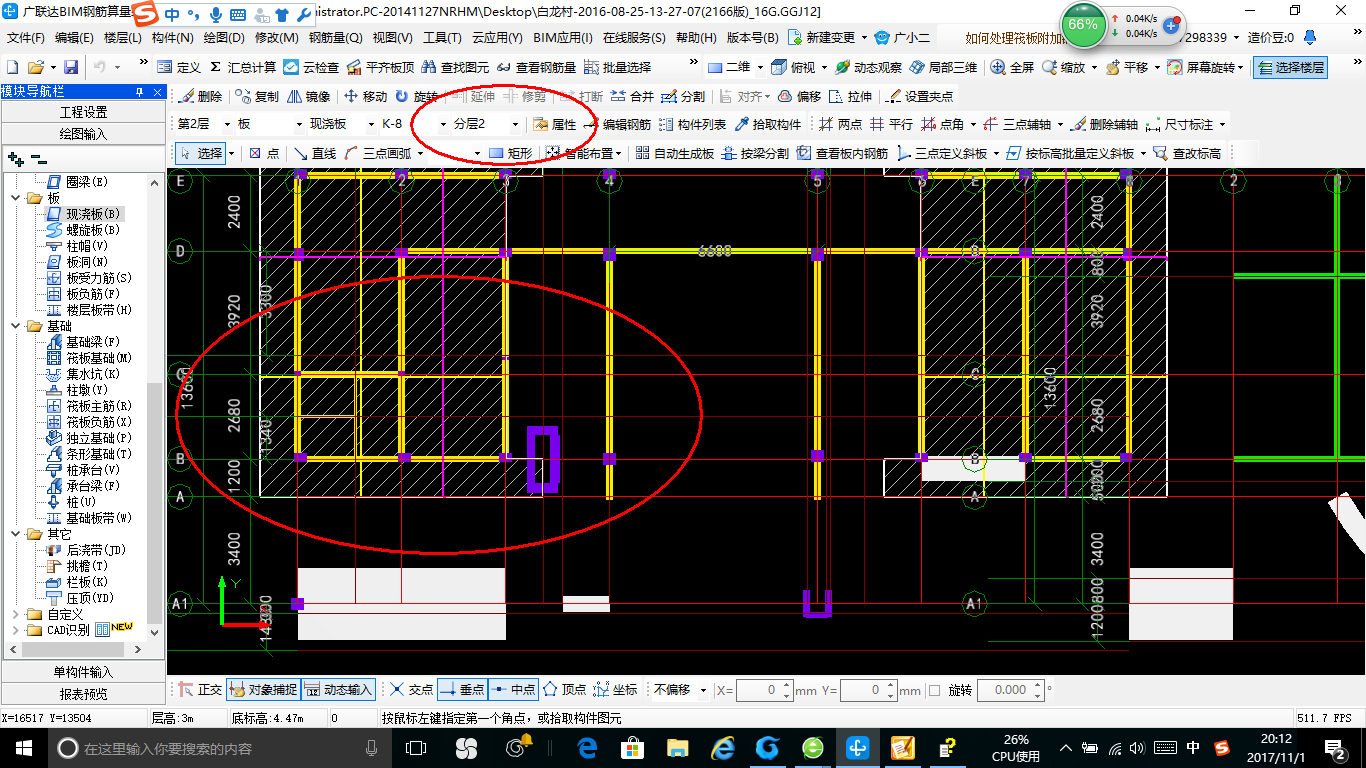The width and height of the screenshot is (1366, 768).
Task: Open the 文件(F) menu
Action: [25, 37]
